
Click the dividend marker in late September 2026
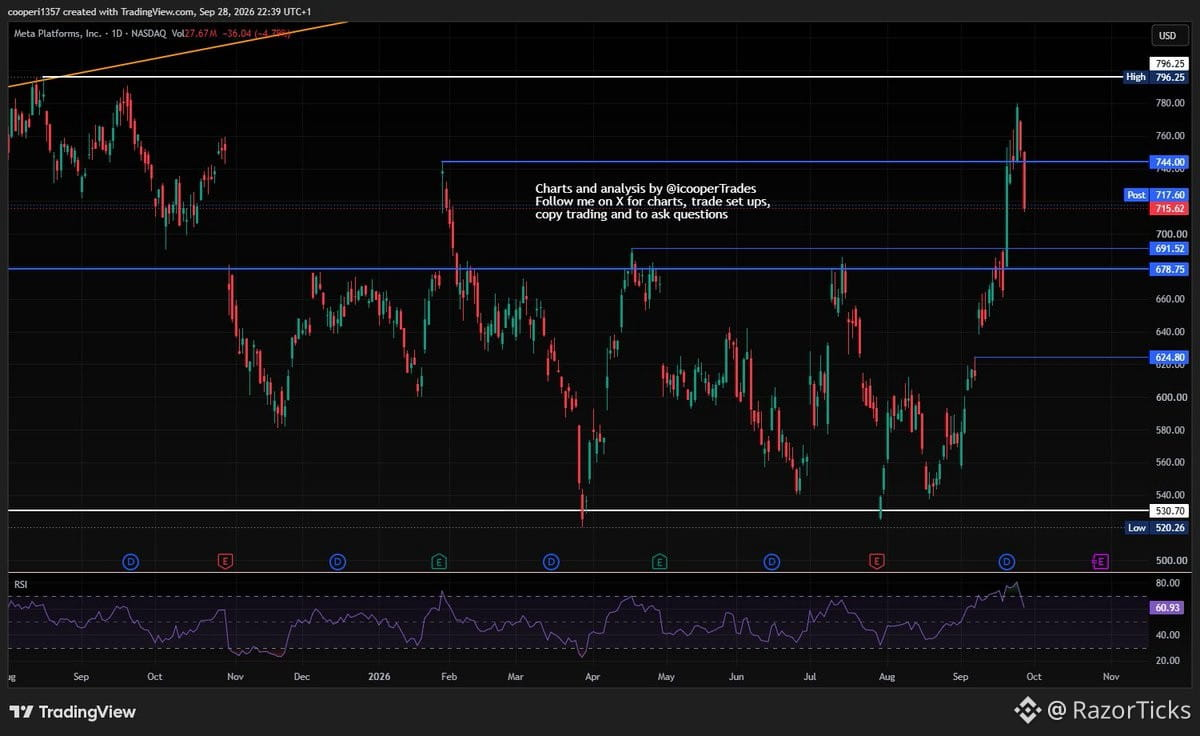[x=1007, y=562]
